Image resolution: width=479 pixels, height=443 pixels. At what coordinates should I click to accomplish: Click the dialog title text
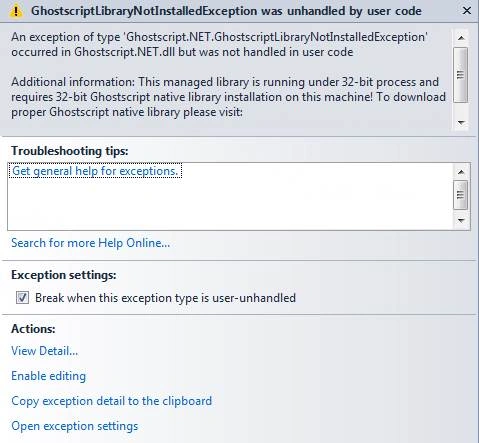[226, 11]
